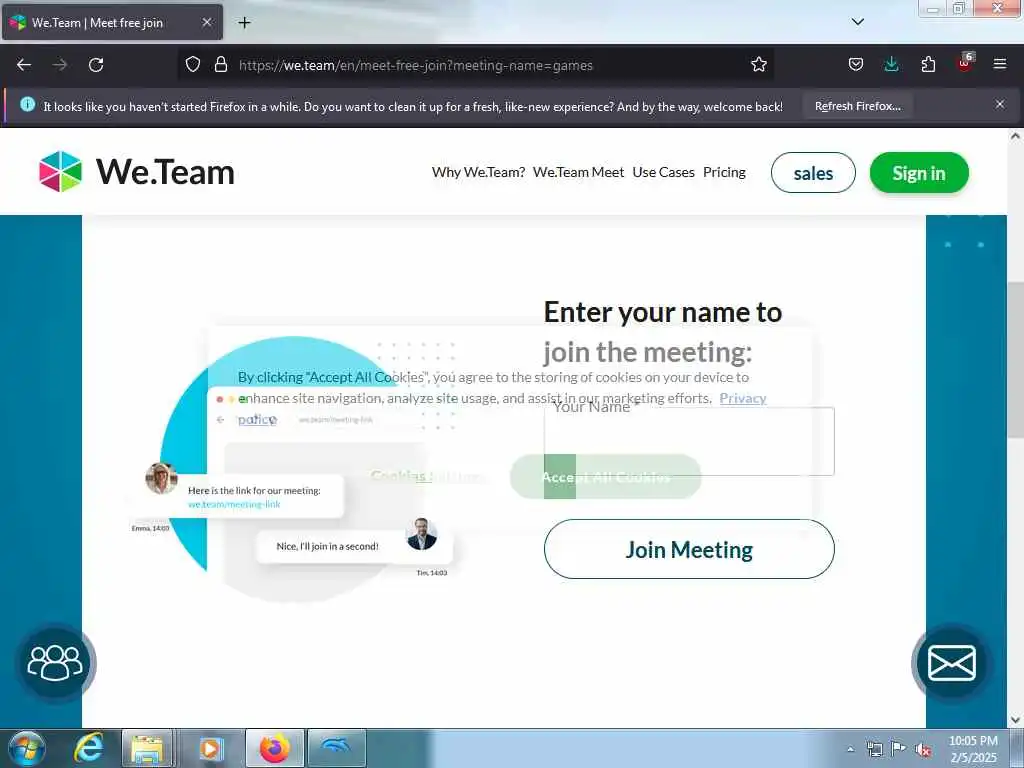
Task: Launch Internet Explorer from taskbar
Action: coord(89,748)
